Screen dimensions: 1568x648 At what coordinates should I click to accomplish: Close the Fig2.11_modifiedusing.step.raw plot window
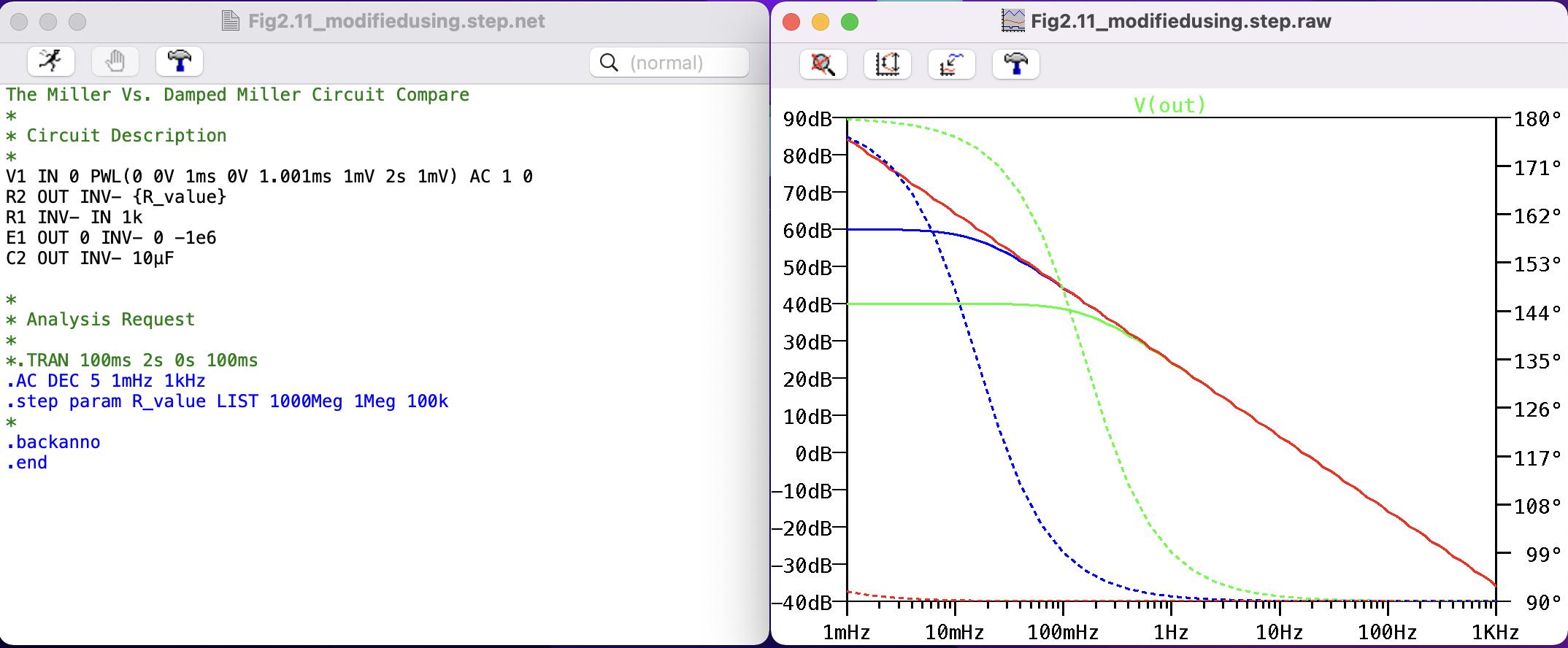click(791, 22)
